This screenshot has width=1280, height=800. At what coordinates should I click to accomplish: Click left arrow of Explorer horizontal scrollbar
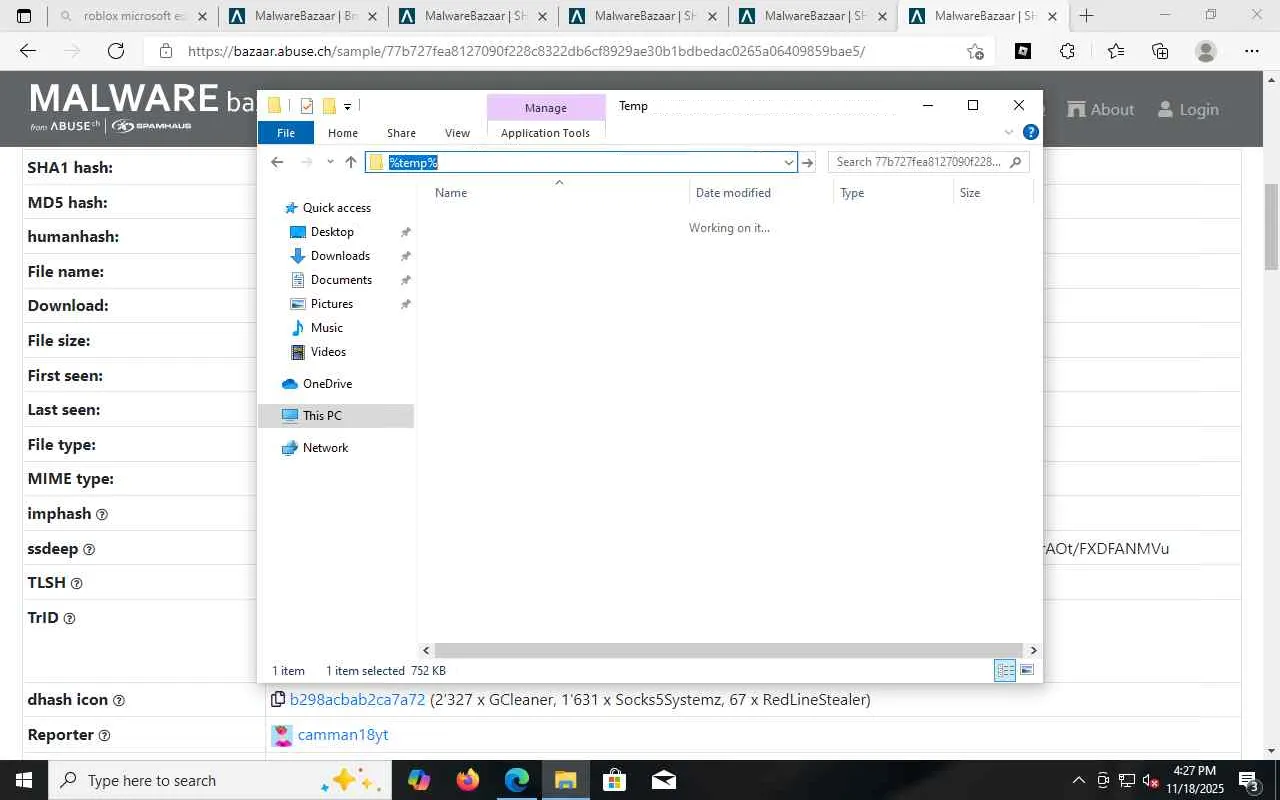tap(426, 650)
